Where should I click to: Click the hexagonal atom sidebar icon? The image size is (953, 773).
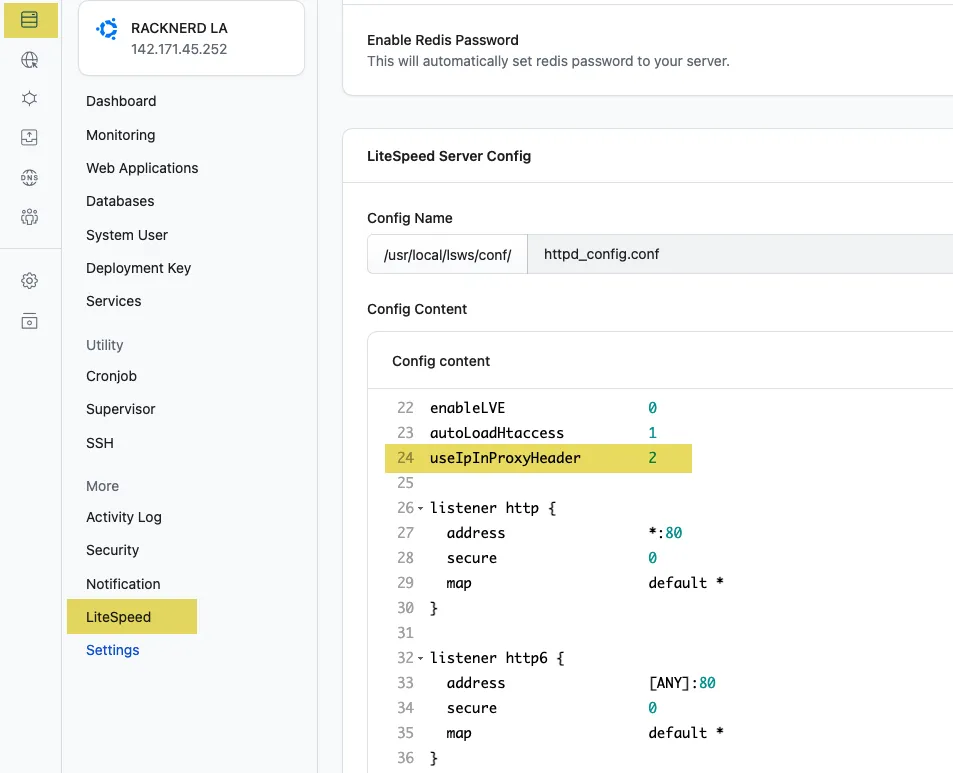30,97
